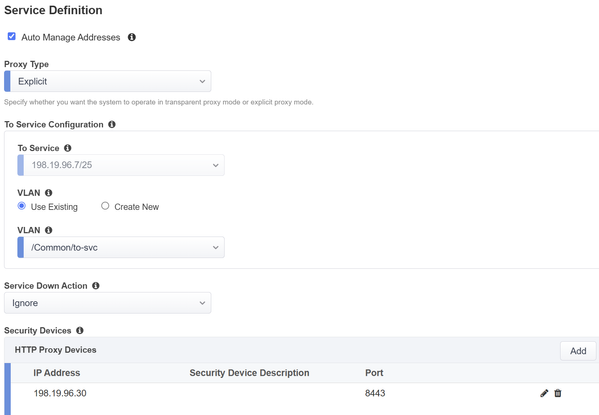This screenshot has width=599, height=415.
Task: Click the IP Address column header
Action: (x=57, y=373)
